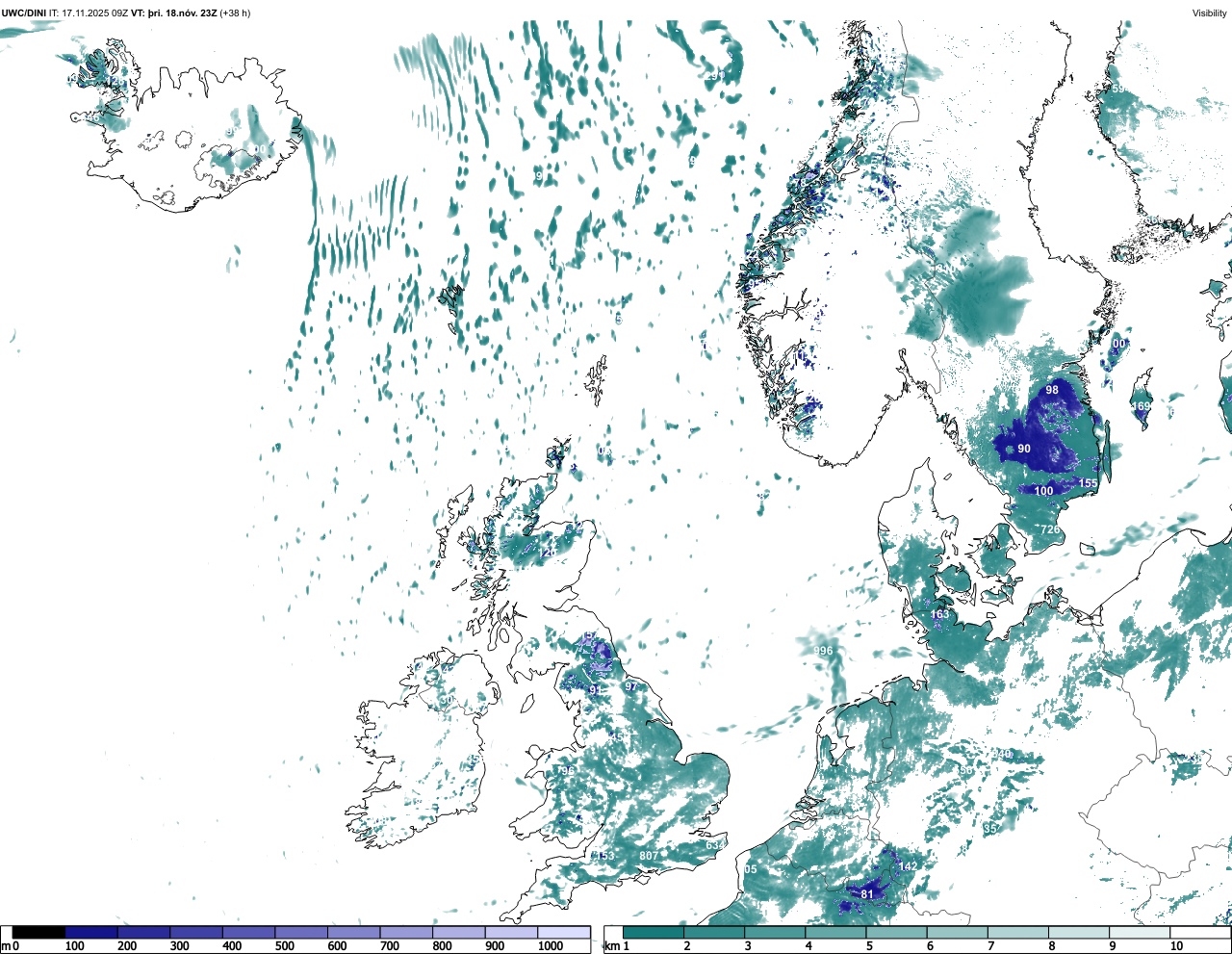Viewport: 1232px width, 954px height.
Task: Click the '98' visibility value over southern Sweden
Action: coord(1052,390)
